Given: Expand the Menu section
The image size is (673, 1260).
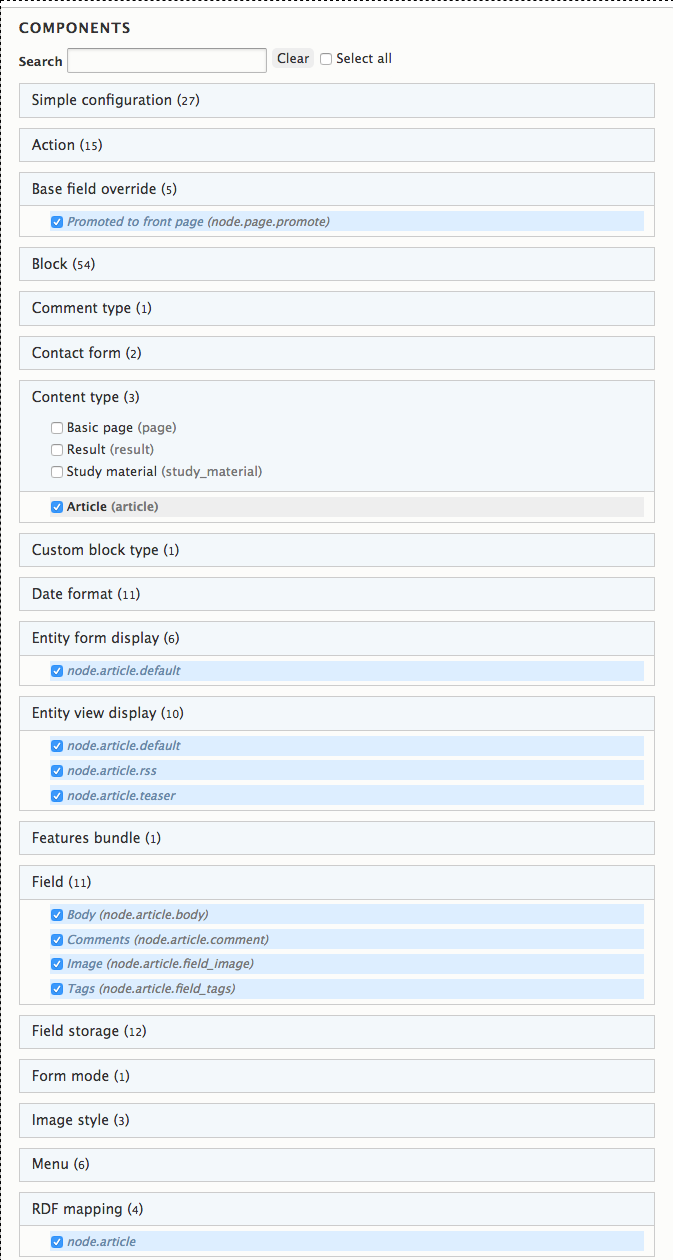Looking at the screenshot, I should [337, 1164].
